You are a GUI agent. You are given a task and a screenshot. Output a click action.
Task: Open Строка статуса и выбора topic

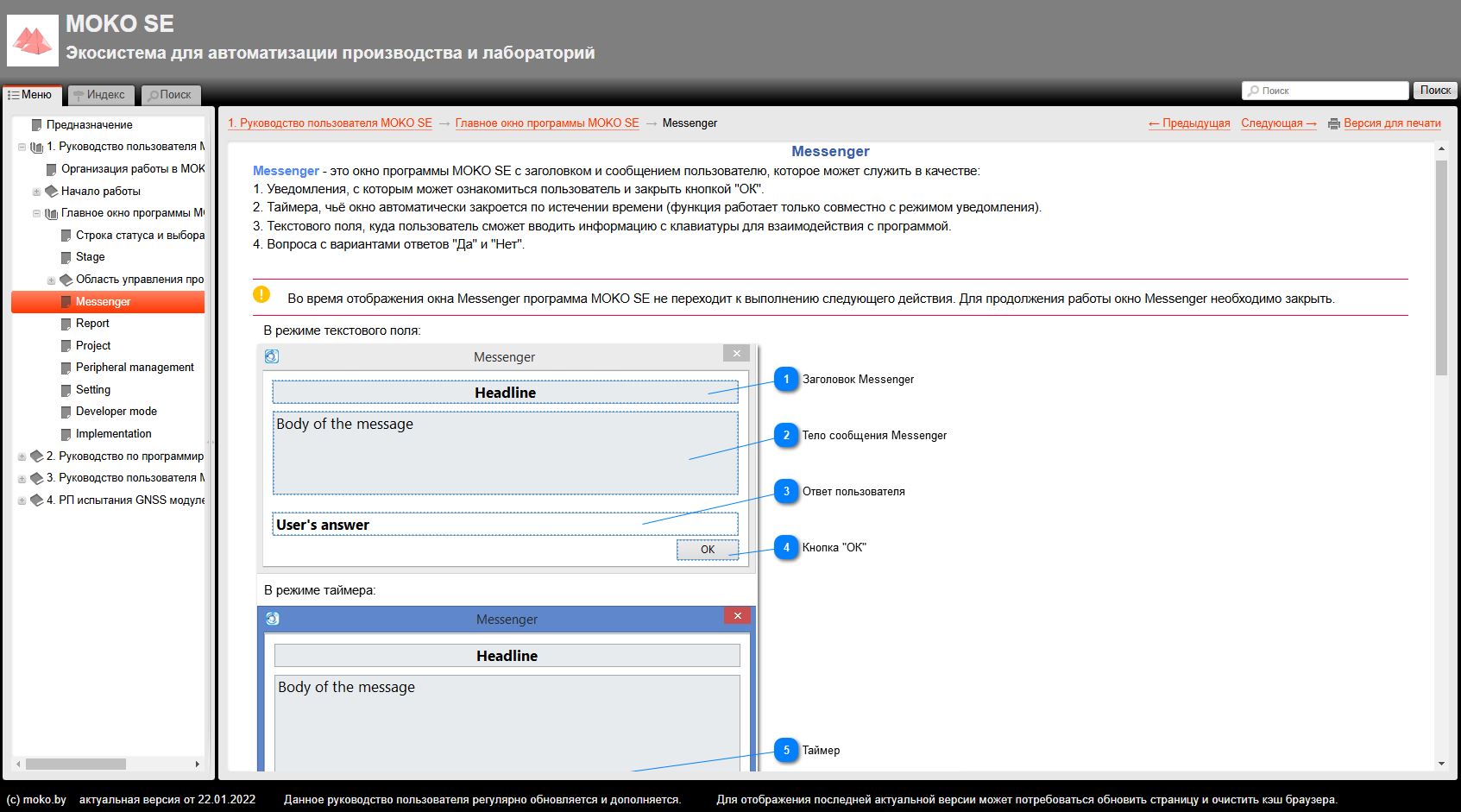click(x=140, y=235)
